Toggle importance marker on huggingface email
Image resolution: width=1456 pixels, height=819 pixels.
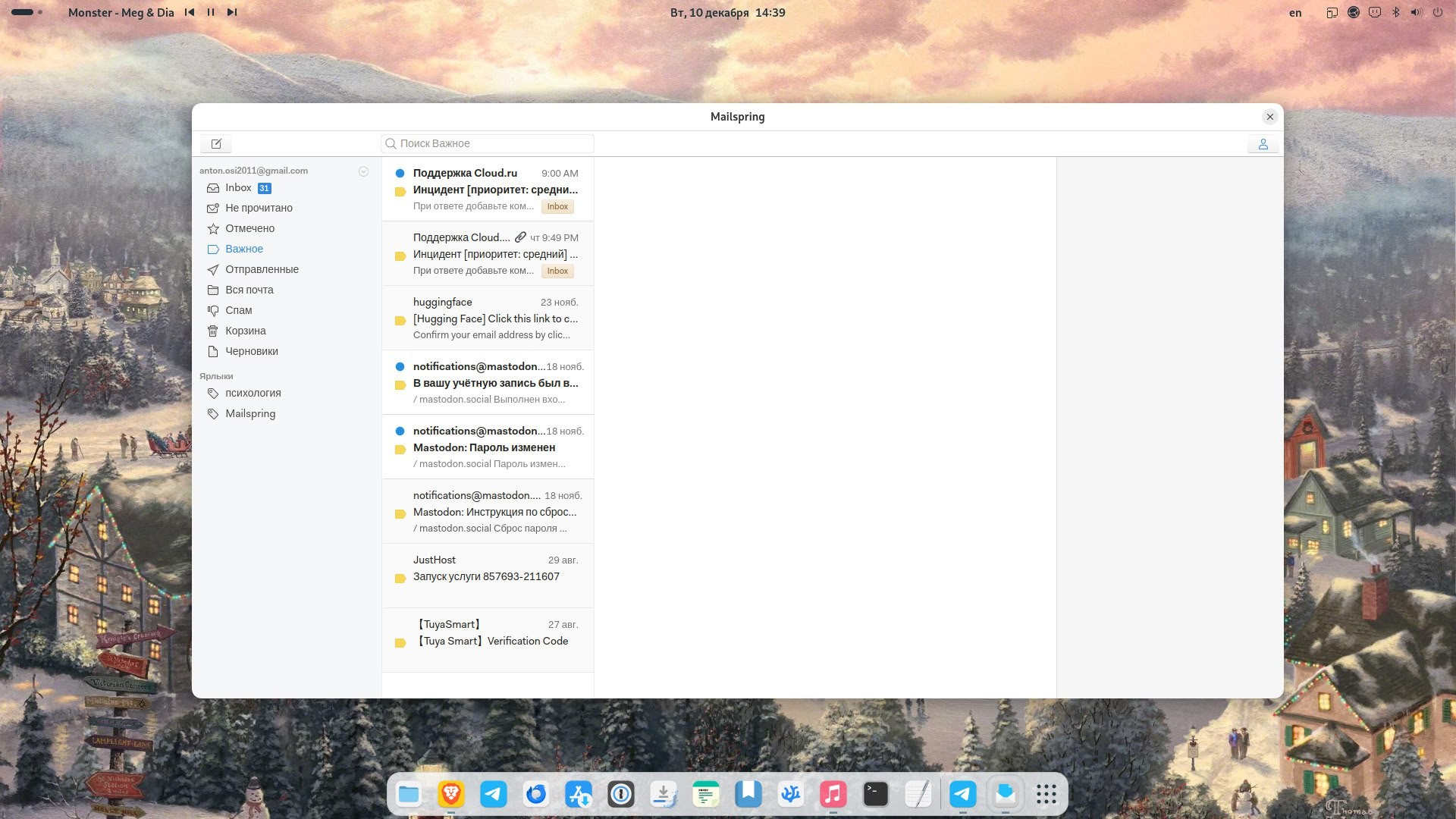tap(400, 321)
